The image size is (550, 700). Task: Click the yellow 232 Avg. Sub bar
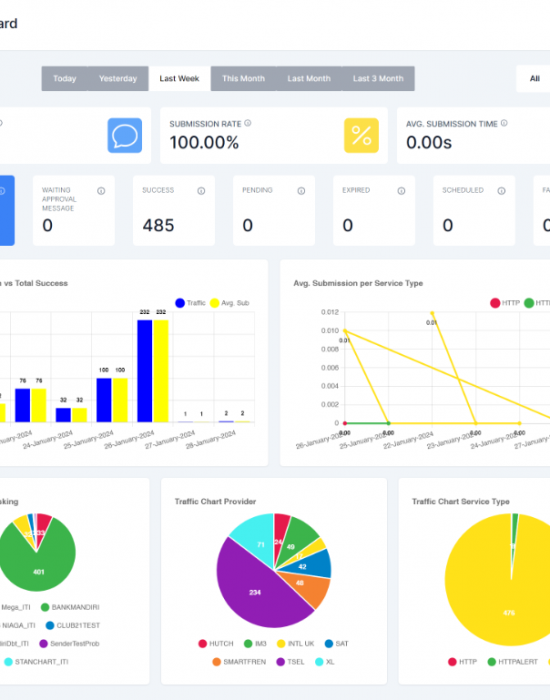pyautogui.click(x=161, y=371)
